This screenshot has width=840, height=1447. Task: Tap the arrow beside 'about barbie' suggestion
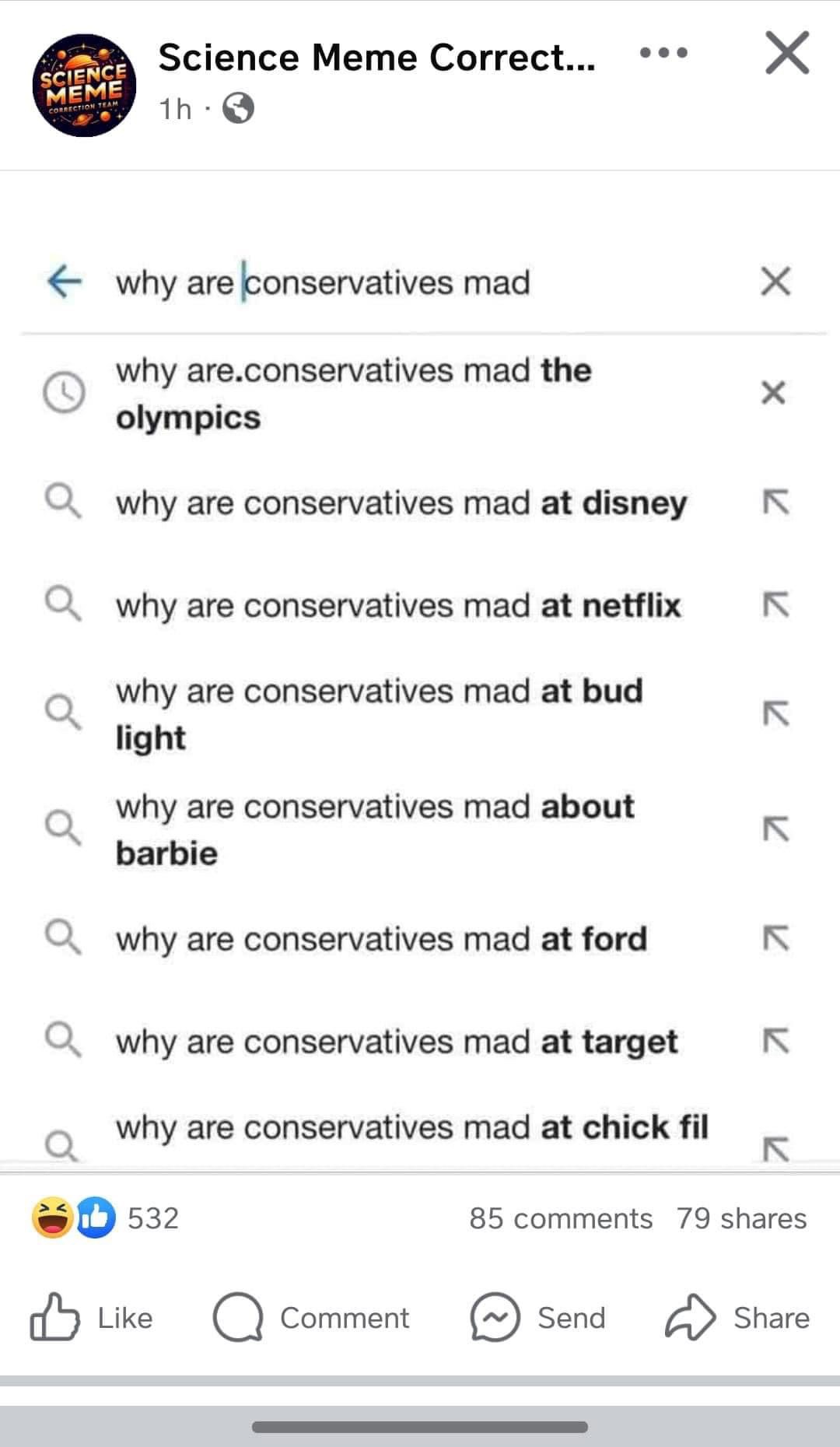[775, 829]
